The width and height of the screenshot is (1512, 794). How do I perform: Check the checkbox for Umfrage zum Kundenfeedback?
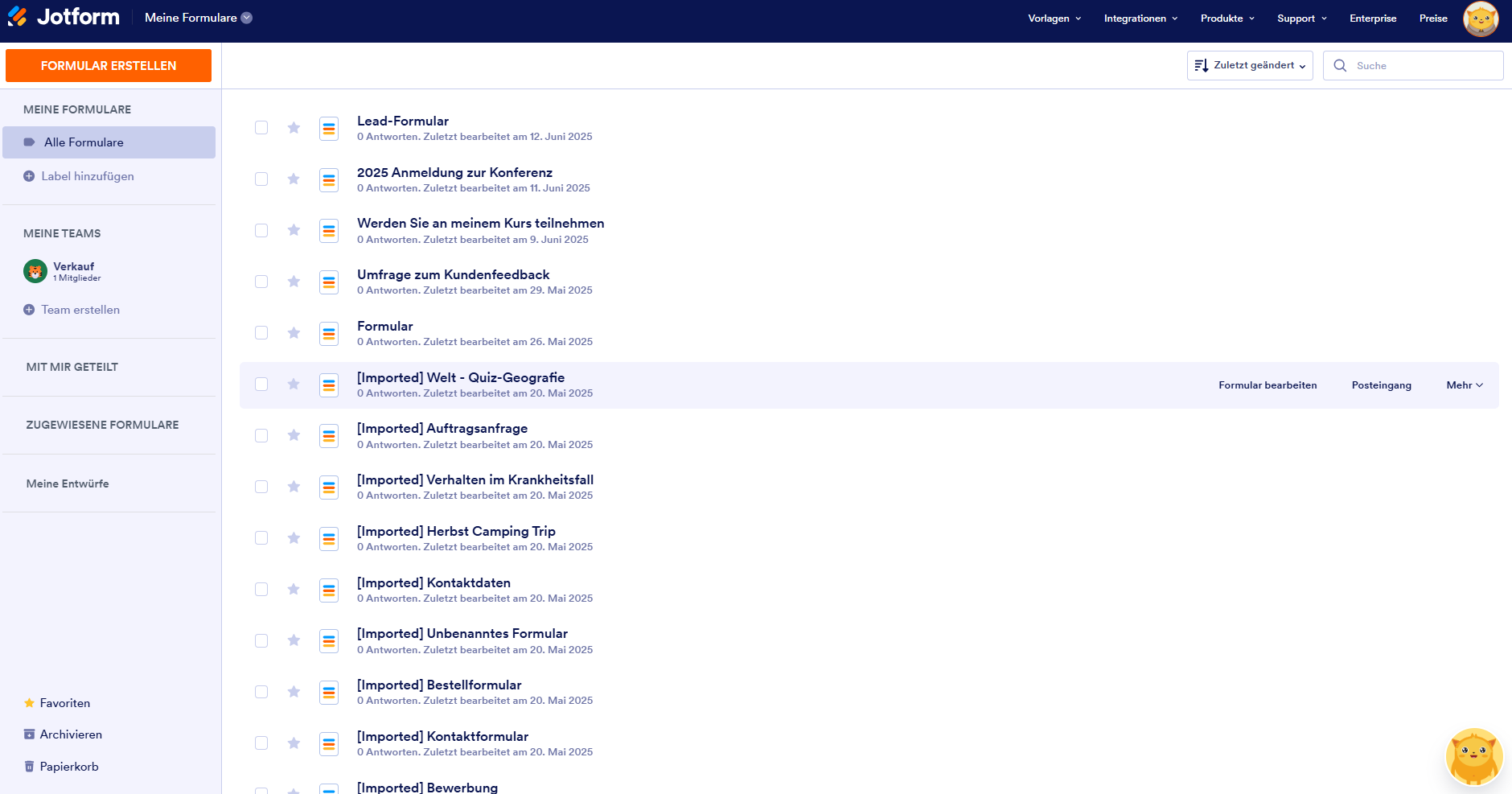tap(261, 282)
